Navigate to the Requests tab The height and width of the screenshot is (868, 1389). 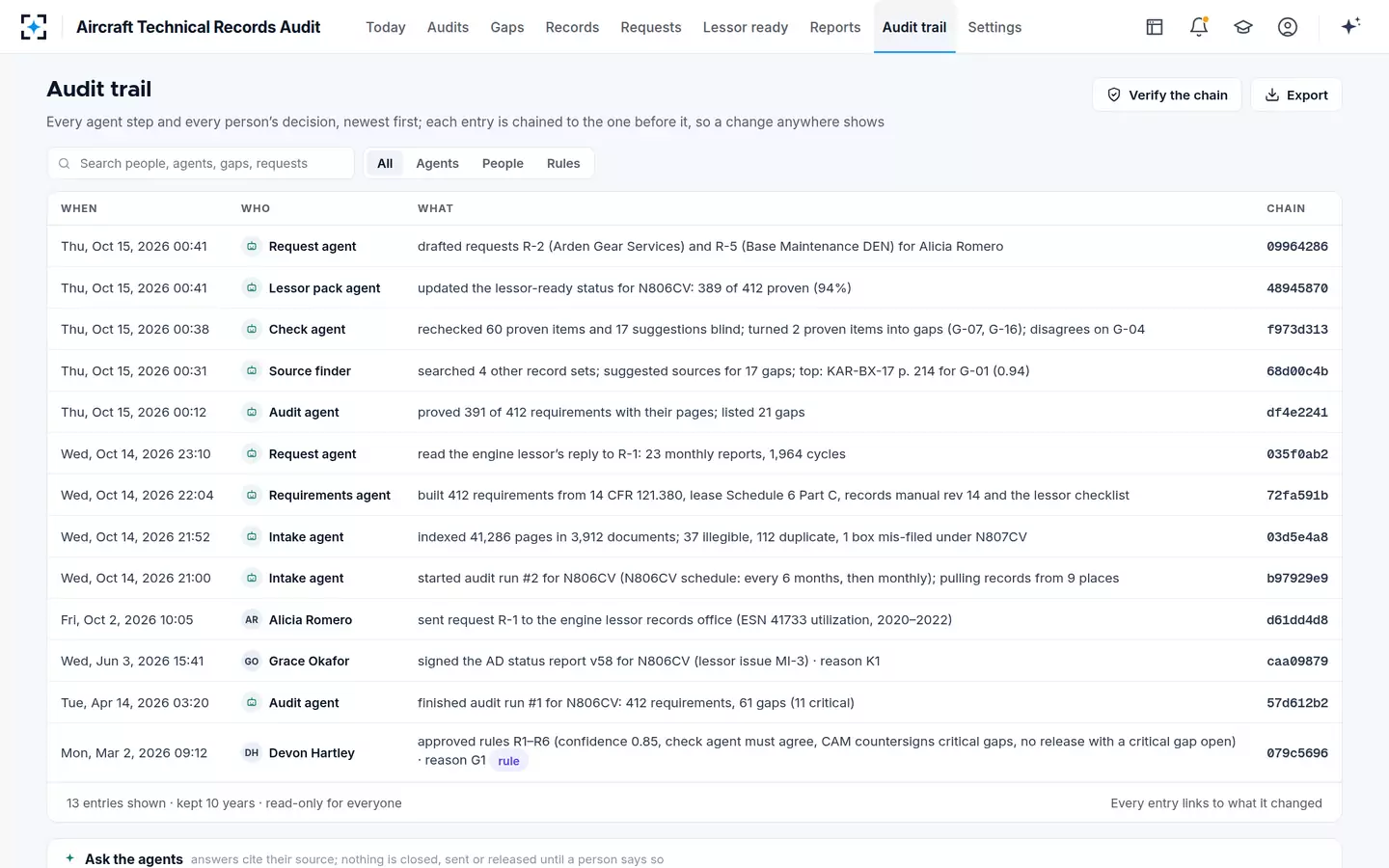651,27
